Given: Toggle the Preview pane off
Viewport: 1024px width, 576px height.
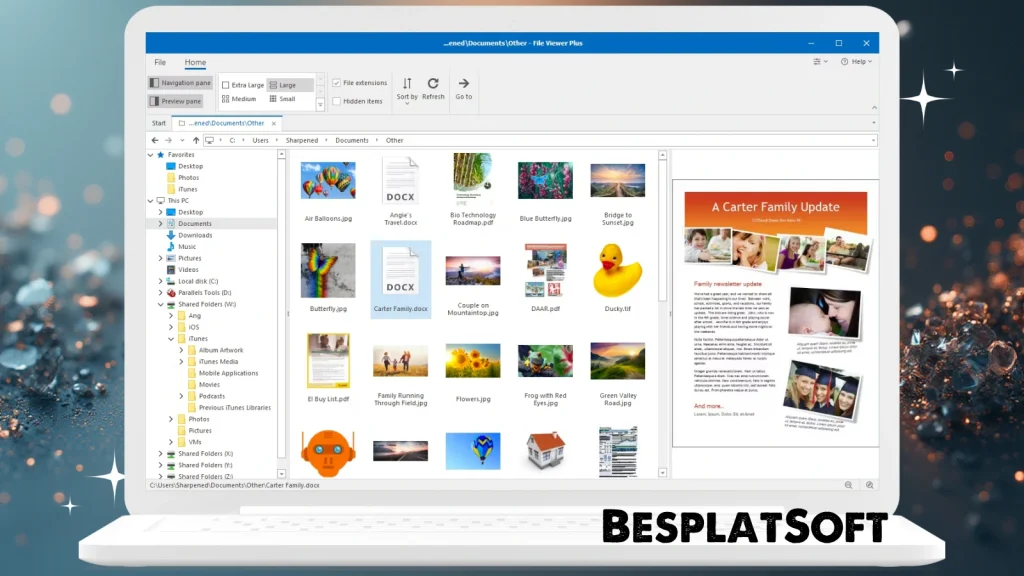Looking at the screenshot, I should pos(175,100).
